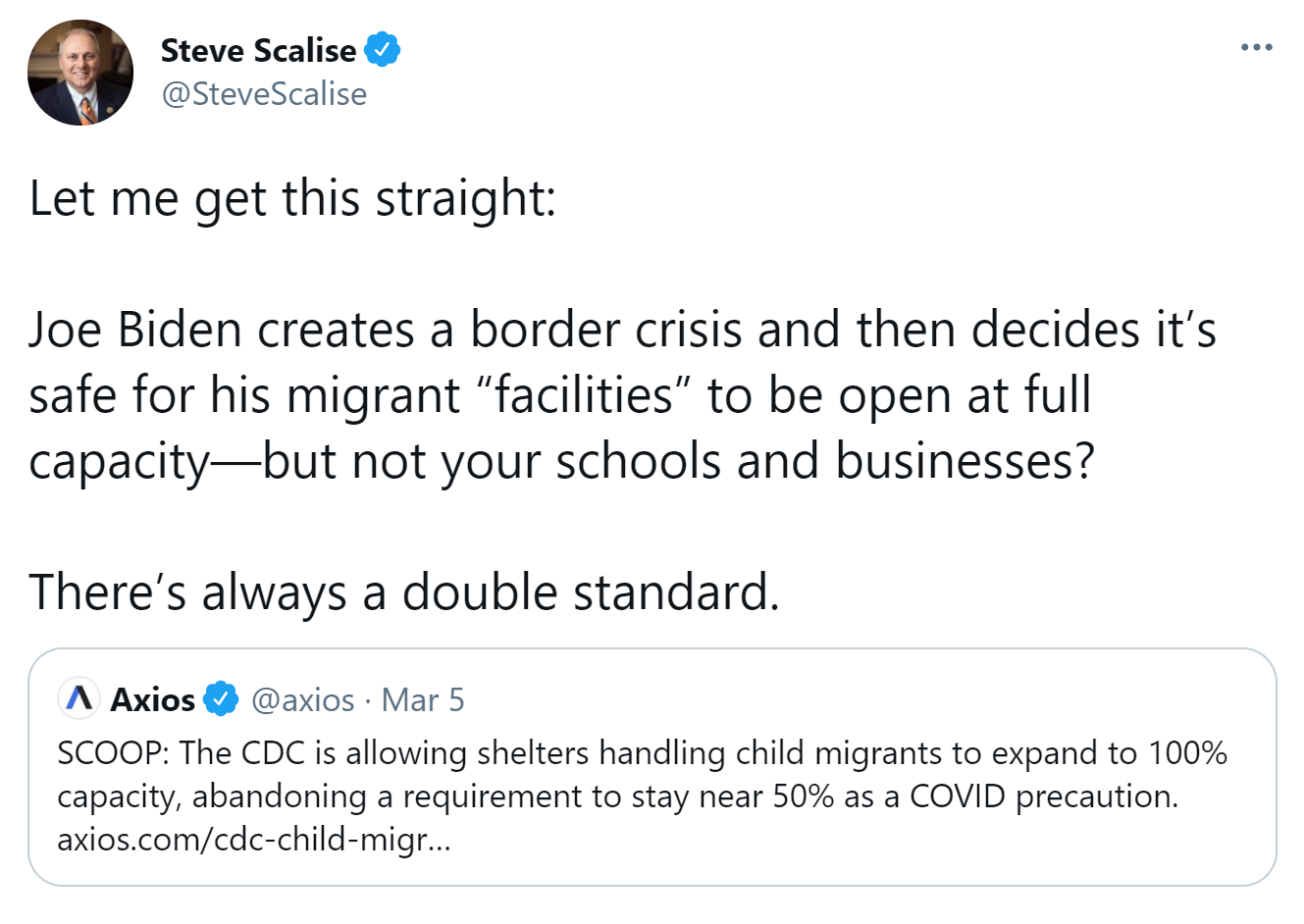The image size is (1304, 924).
Task: Click the Axios logo avatar
Action: pos(79,698)
